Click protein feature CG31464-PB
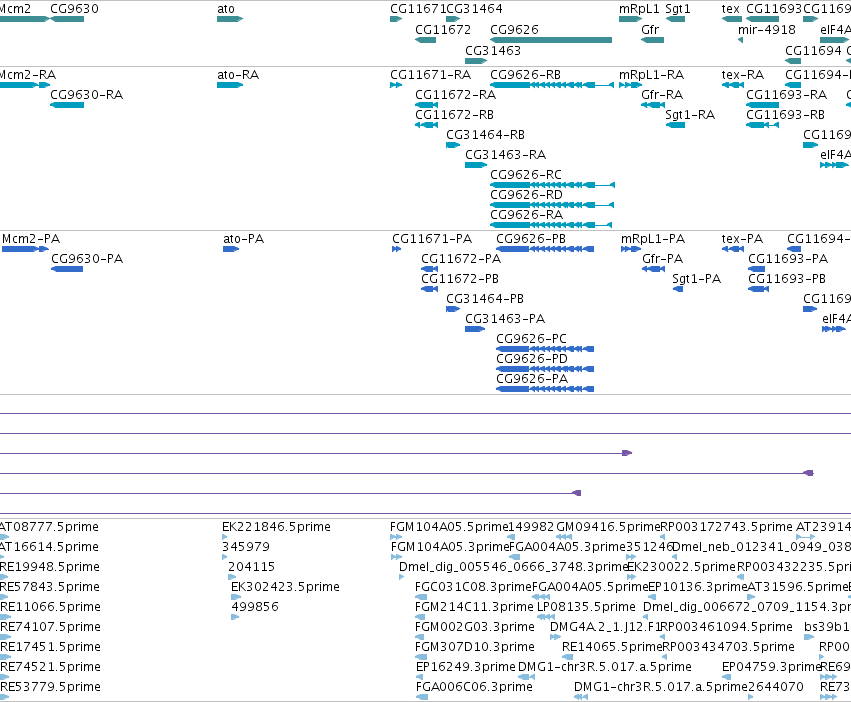 pyautogui.click(x=453, y=309)
